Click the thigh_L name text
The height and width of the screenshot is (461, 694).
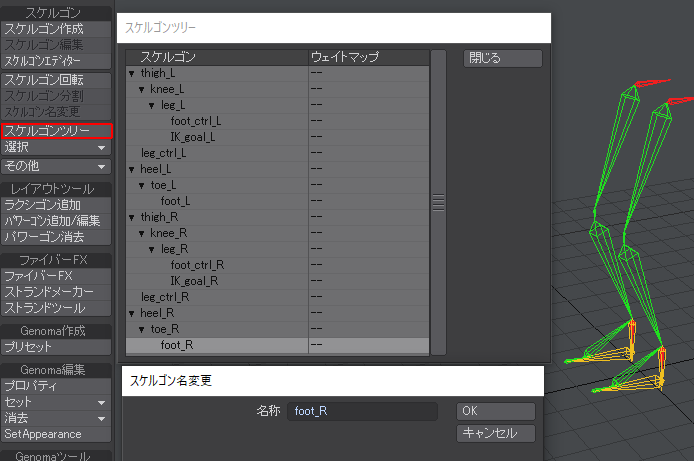coord(158,73)
